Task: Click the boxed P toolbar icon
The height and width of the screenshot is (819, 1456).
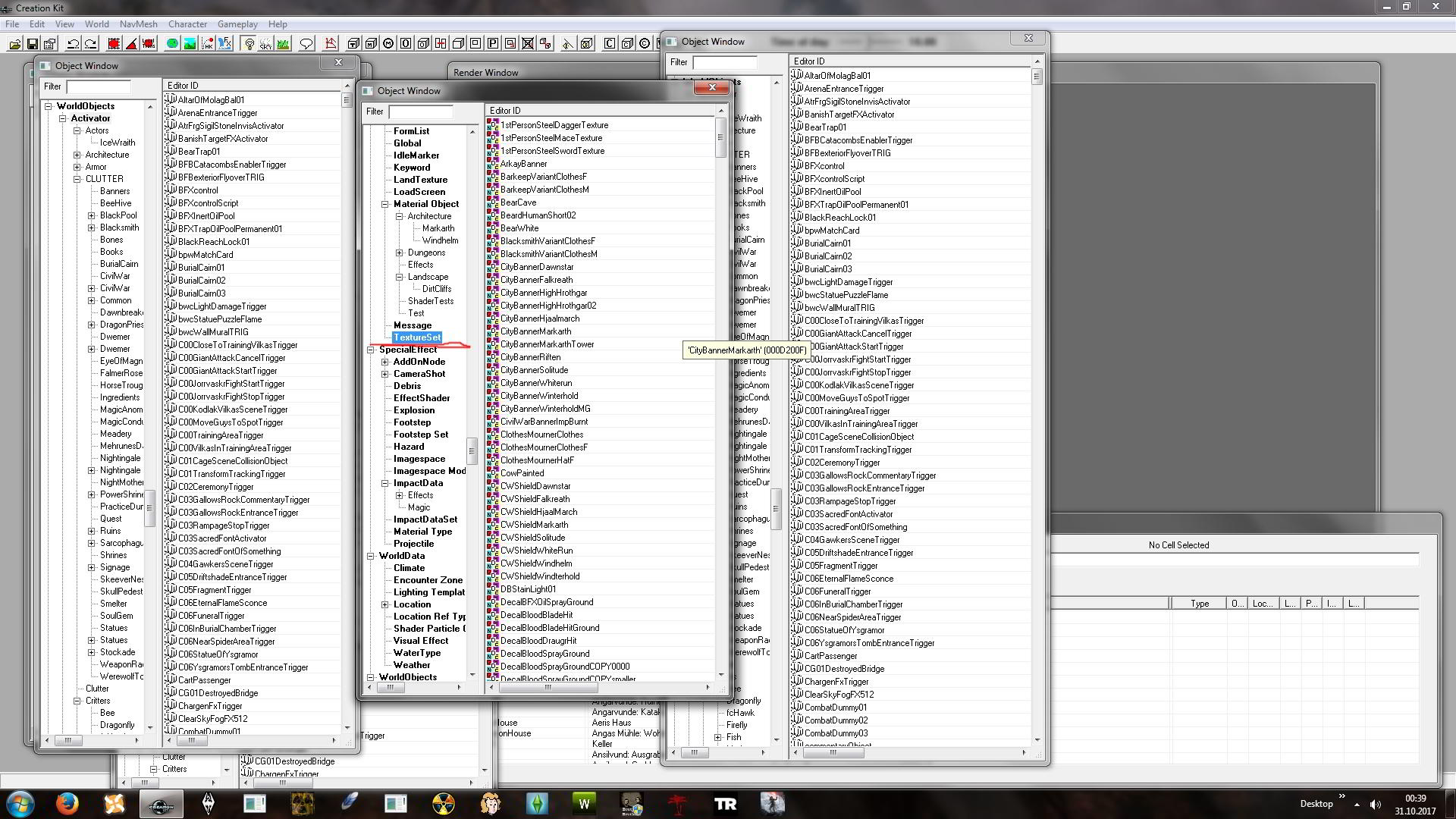Action: 493,44
